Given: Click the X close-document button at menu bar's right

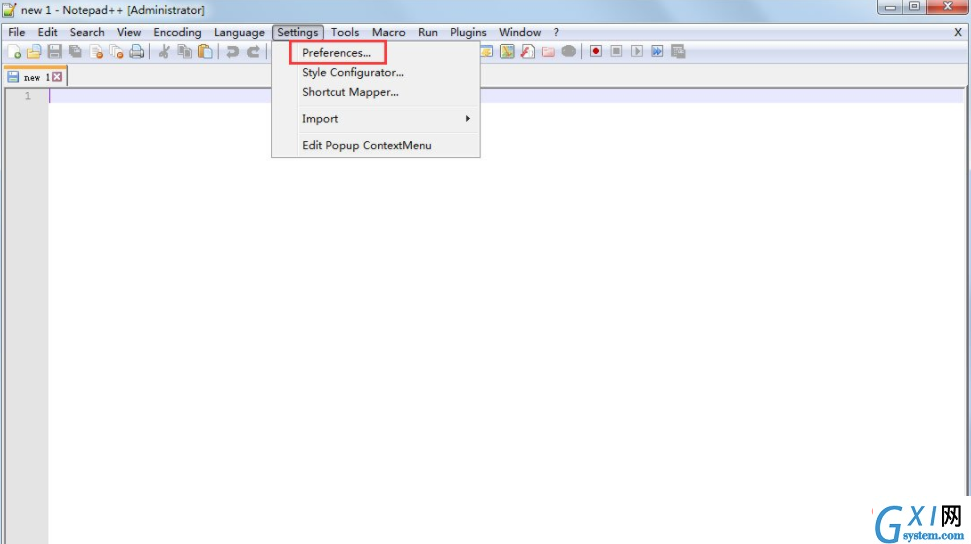Looking at the screenshot, I should point(957,32).
